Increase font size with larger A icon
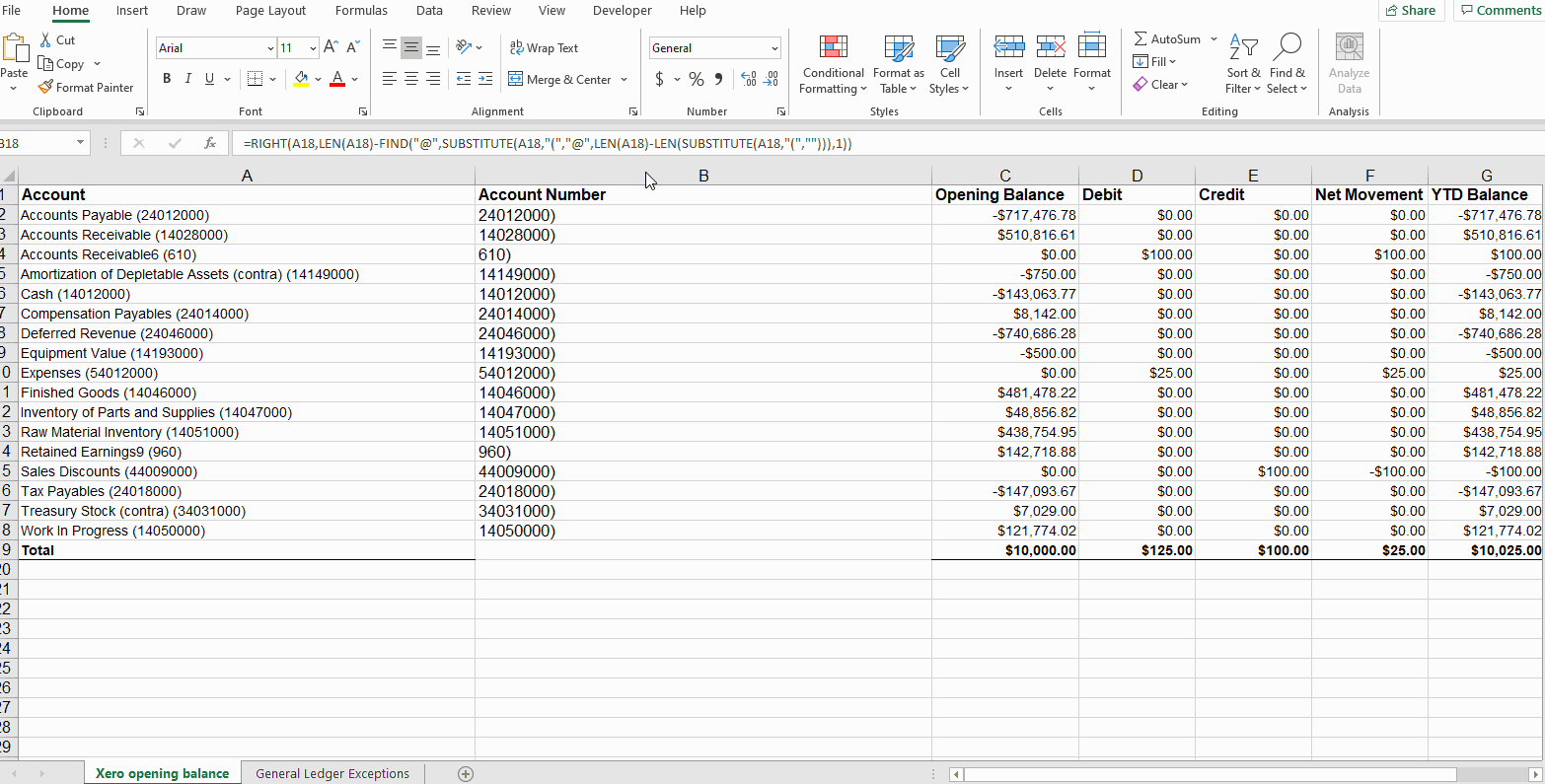 click(x=331, y=47)
